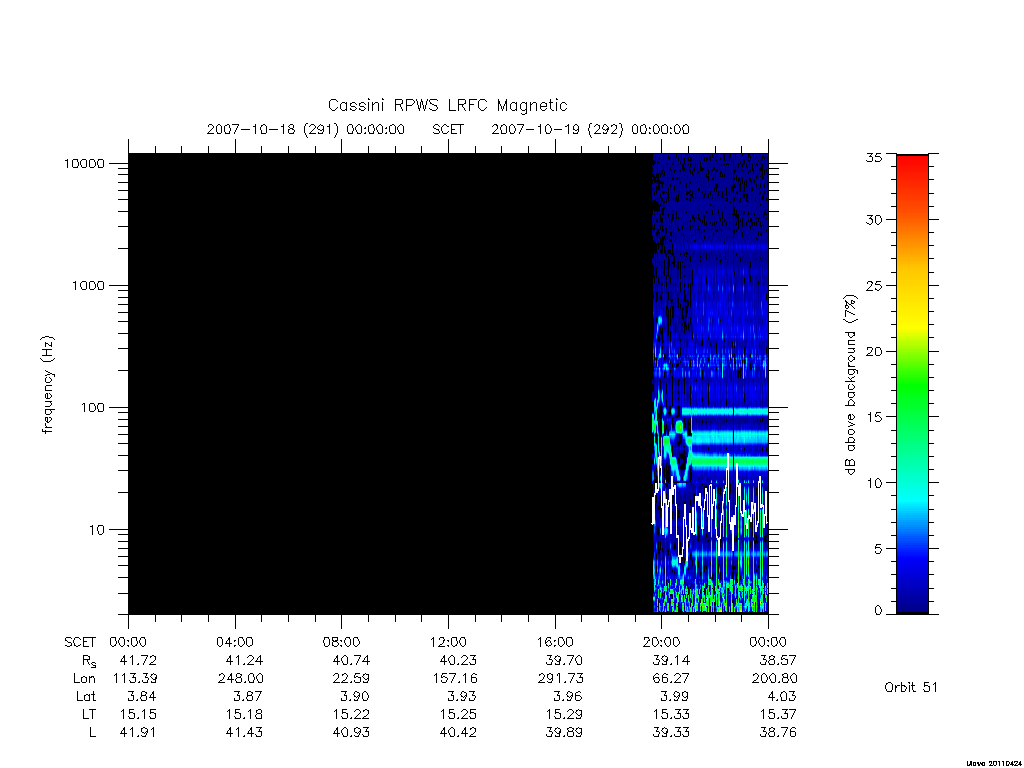Click the color bar gradient scale
Viewport: 1024px width, 768px height.
click(x=912, y=384)
